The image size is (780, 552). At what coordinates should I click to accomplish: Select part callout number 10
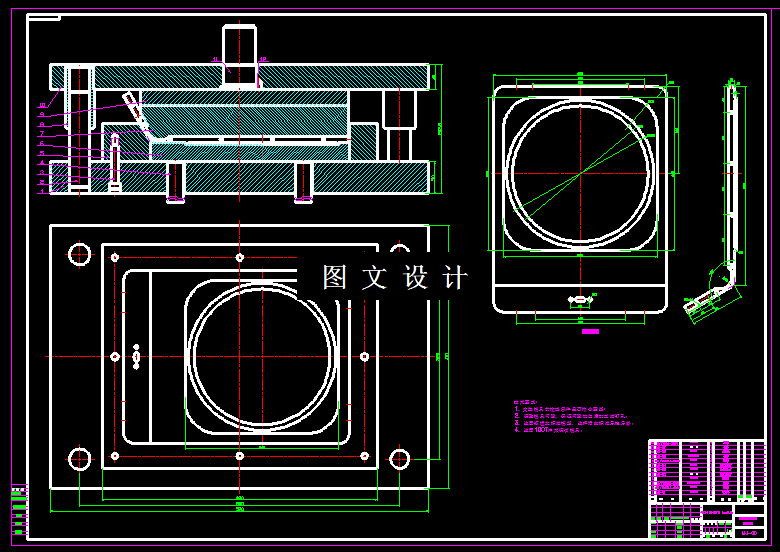[43, 105]
